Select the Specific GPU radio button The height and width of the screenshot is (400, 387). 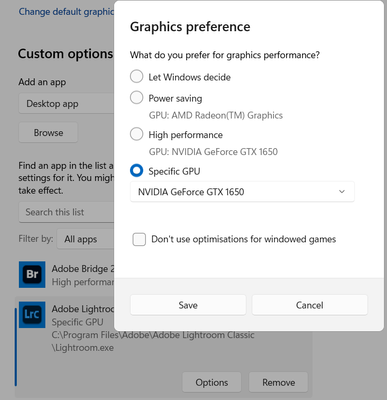click(137, 171)
